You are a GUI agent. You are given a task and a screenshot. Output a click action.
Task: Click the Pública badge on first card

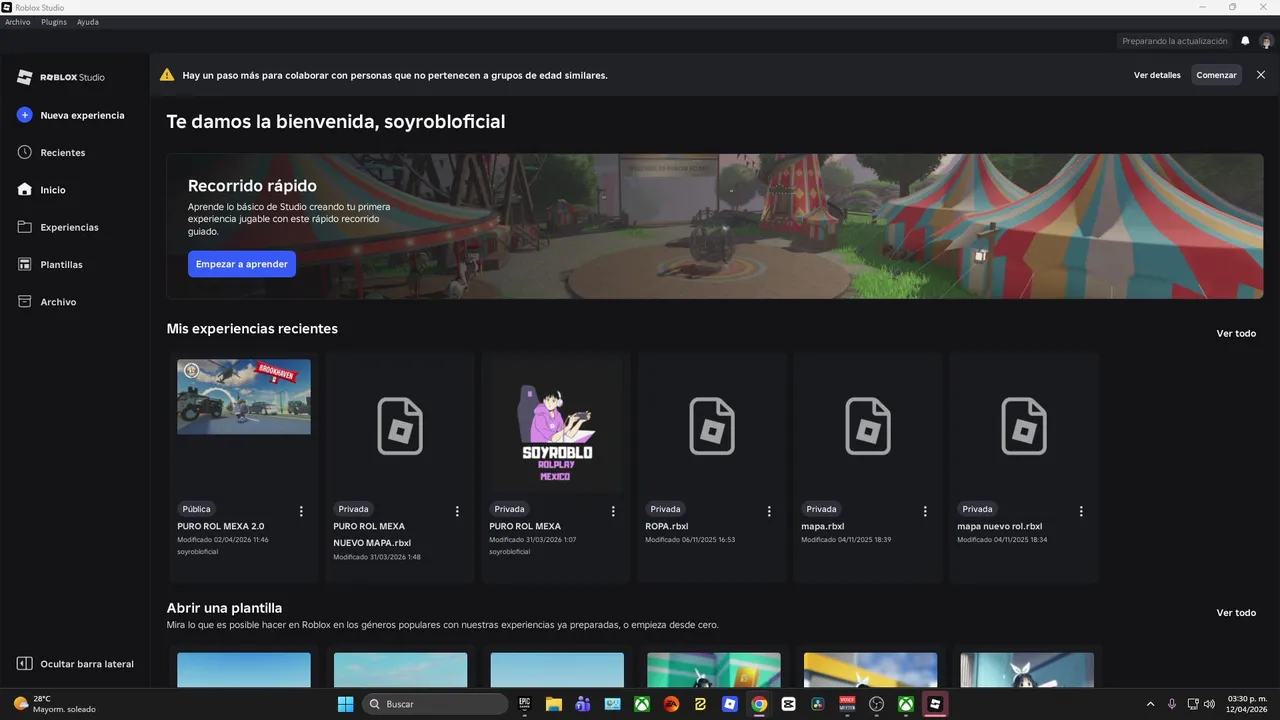(x=197, y=509)
